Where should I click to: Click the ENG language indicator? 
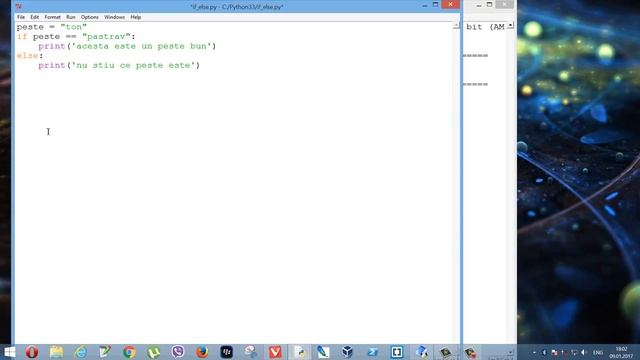point(598,352)
